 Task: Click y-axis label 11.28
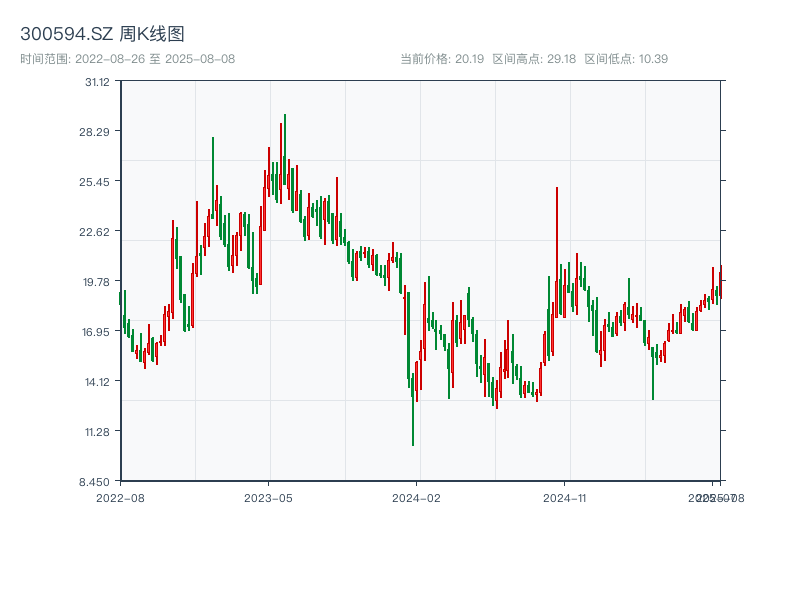(97, 432)
